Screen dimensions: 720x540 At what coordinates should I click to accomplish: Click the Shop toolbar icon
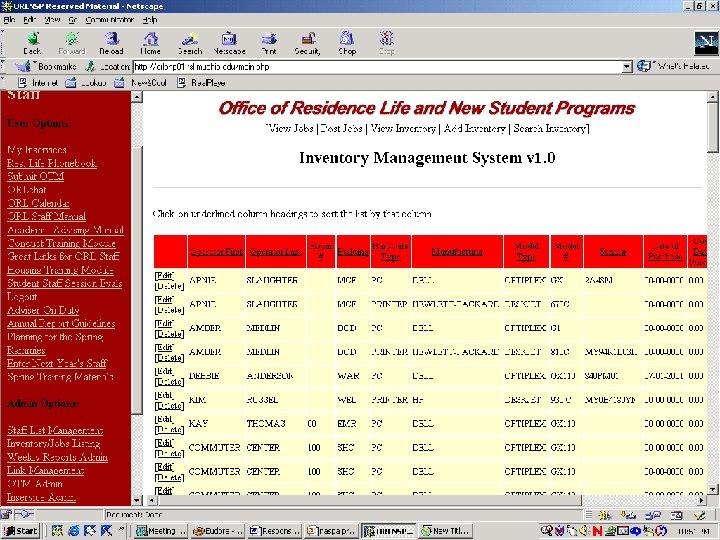coord(347,42)
